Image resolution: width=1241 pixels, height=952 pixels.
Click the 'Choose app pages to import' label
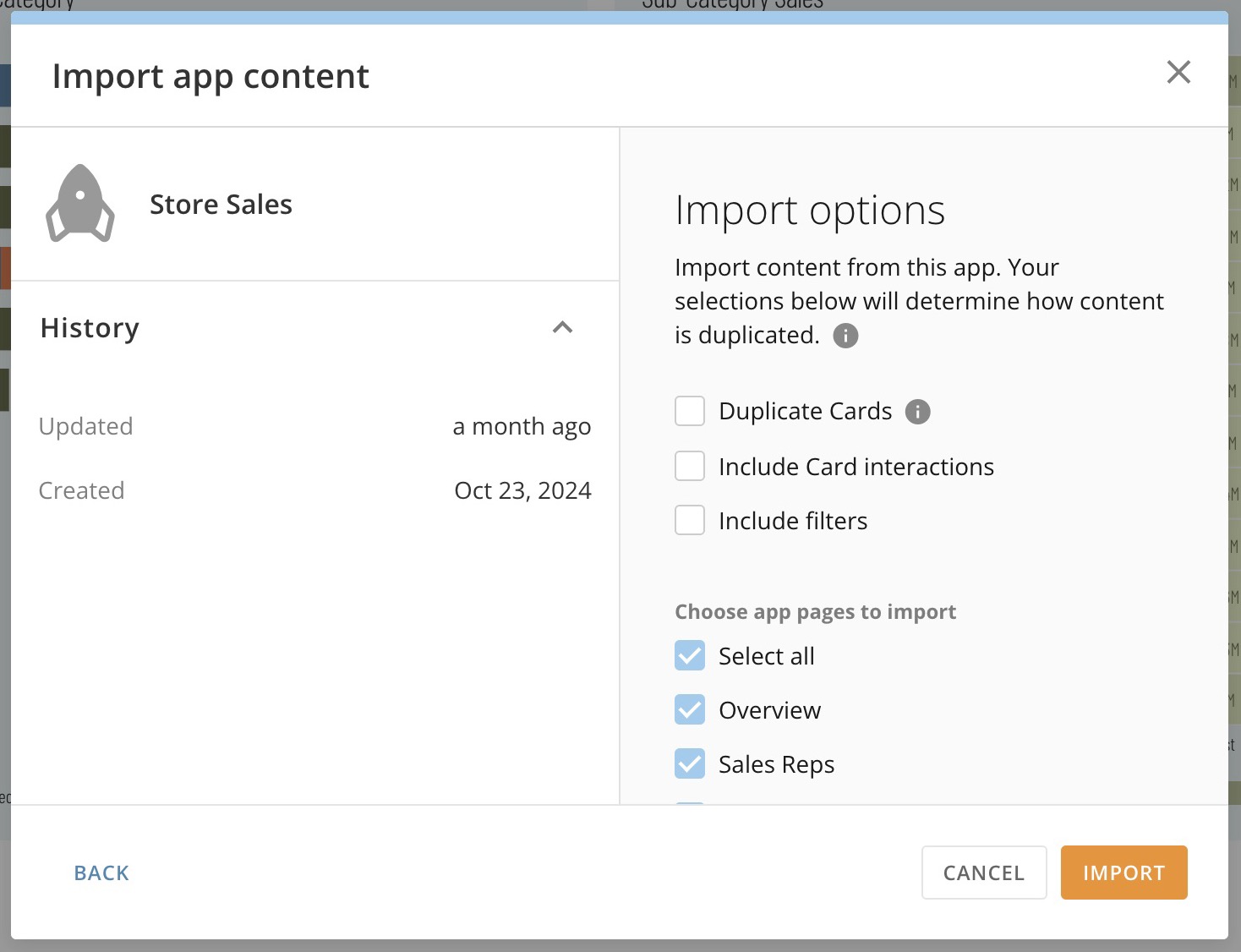pyautogui.click(x=815, y=612)
